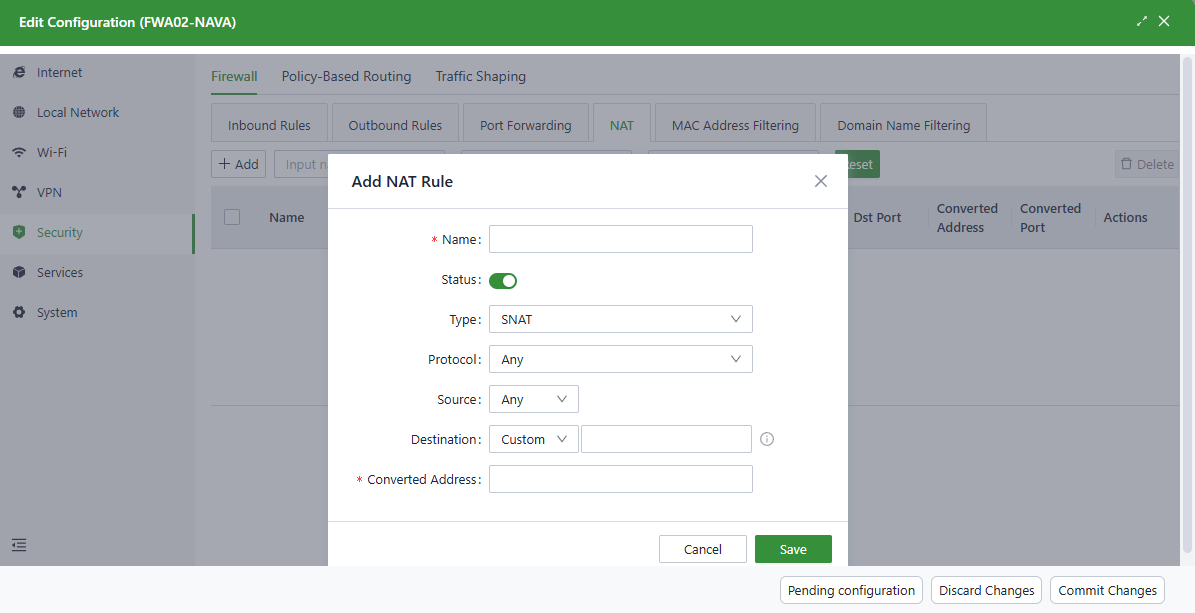Open the Destination Custom dropdown
The width and height of the screenshot is (1195, 613).
tap(533, 439)
